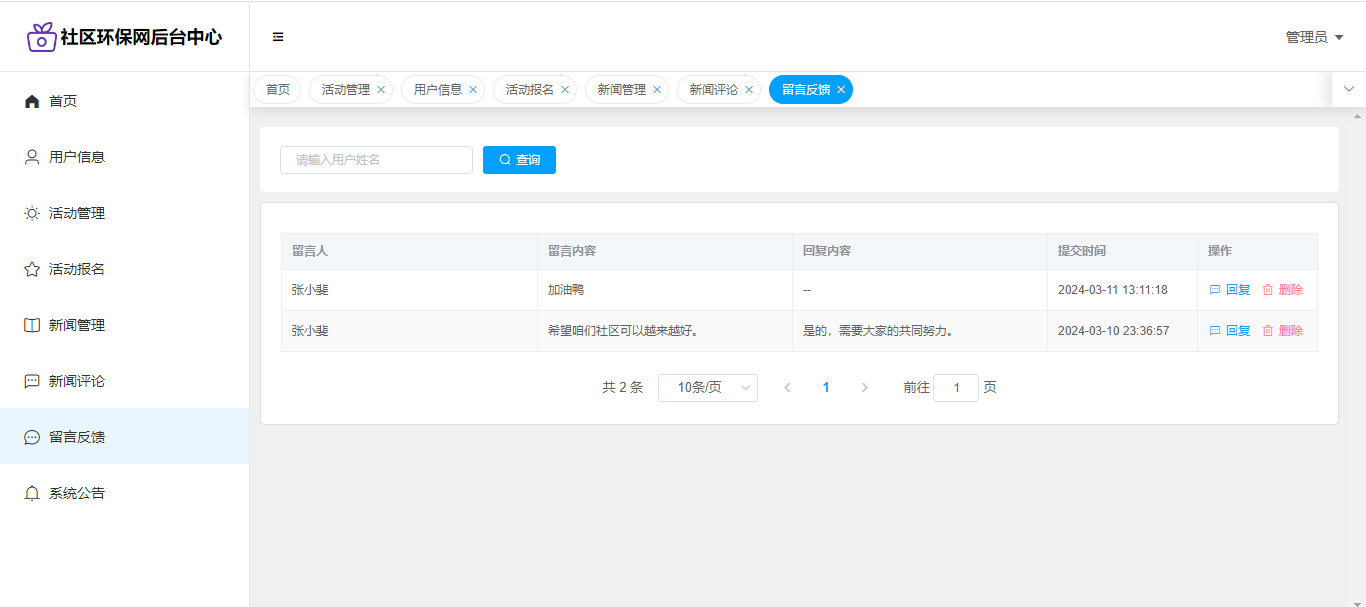Close the 活动管理 tab
The image size is (1366, 607).
[381, 90]
